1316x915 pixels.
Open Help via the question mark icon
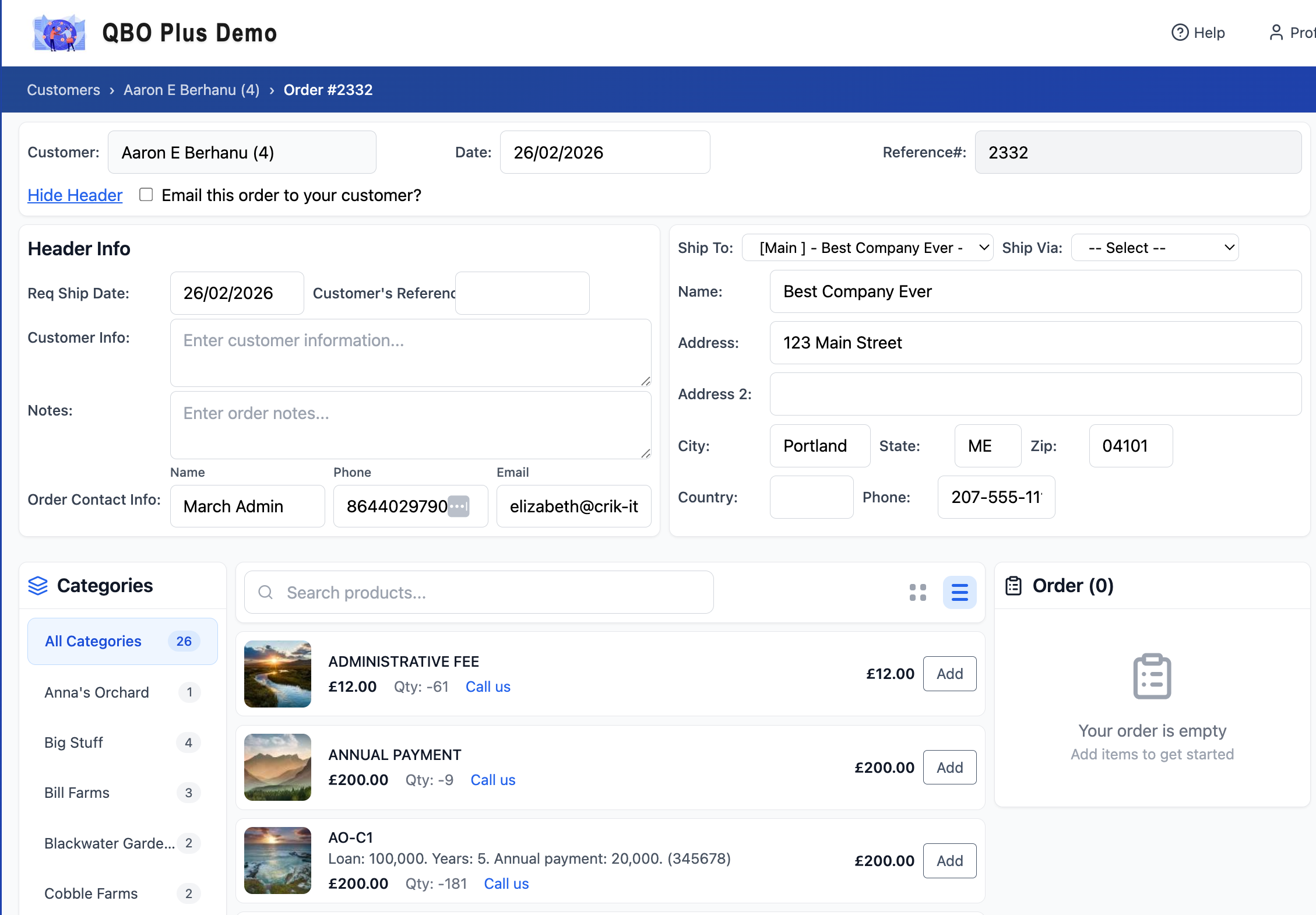[x=1180, y=33]
